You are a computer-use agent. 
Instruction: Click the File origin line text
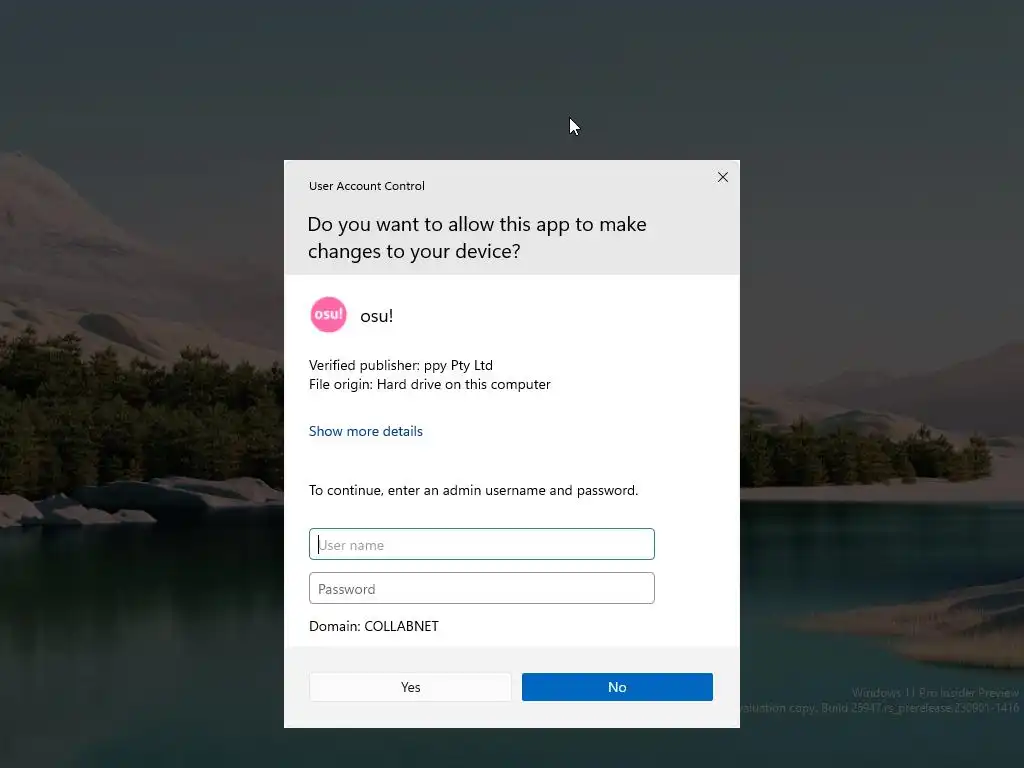tap(429, 384)
